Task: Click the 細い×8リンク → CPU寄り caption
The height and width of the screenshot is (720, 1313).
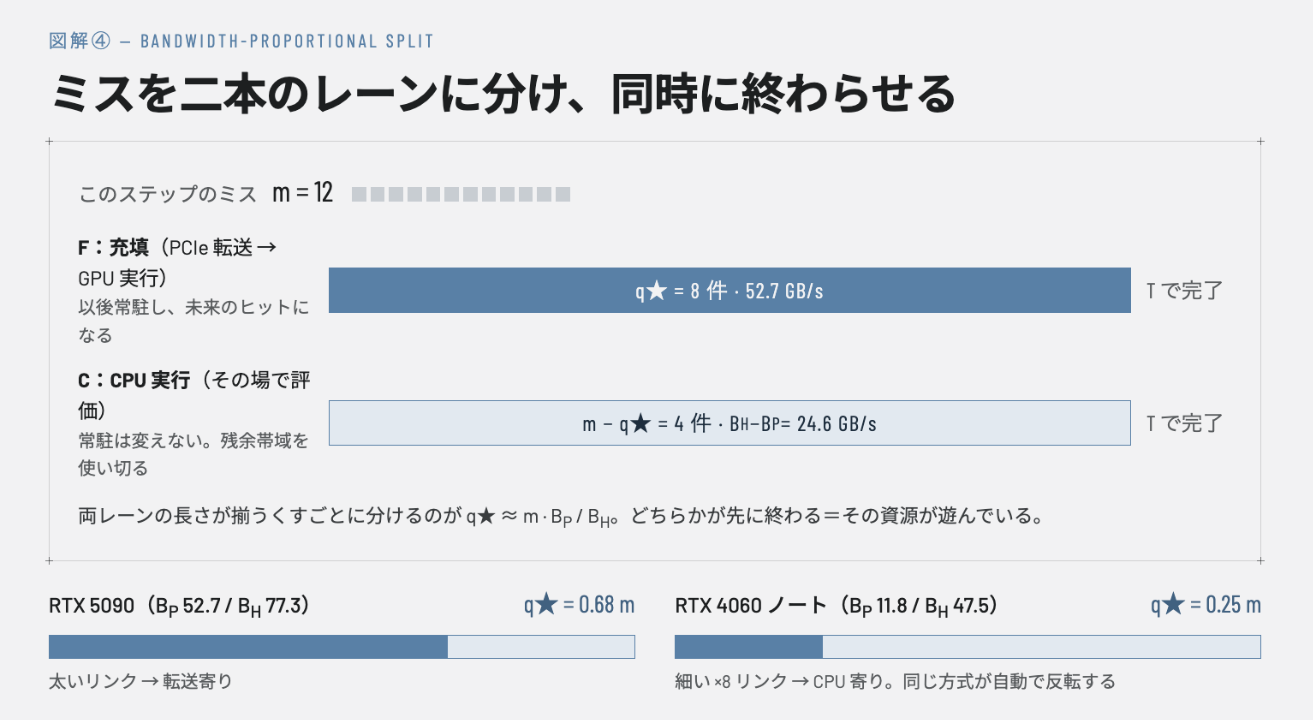Action: [x=895, y=682]
